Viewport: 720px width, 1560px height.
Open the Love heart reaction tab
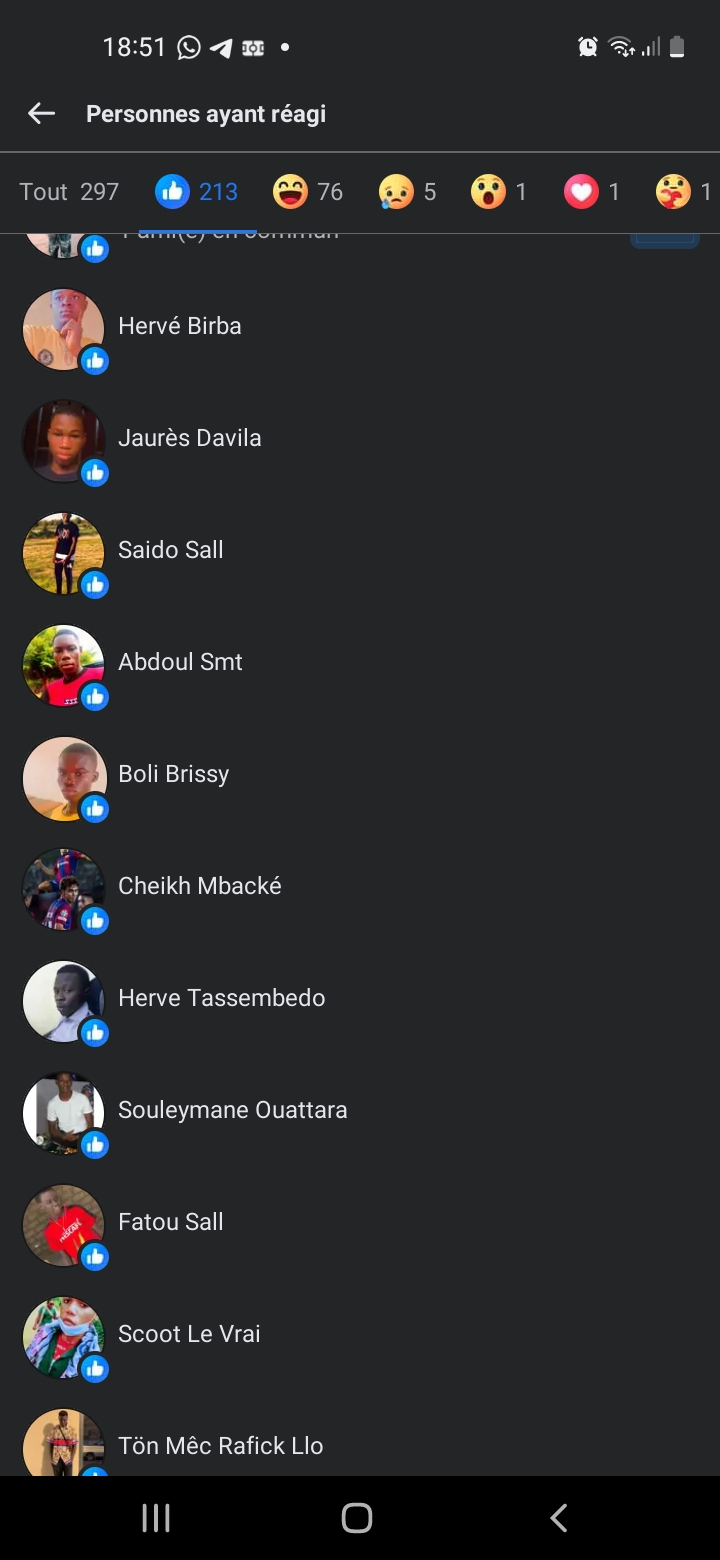(591, 191)
